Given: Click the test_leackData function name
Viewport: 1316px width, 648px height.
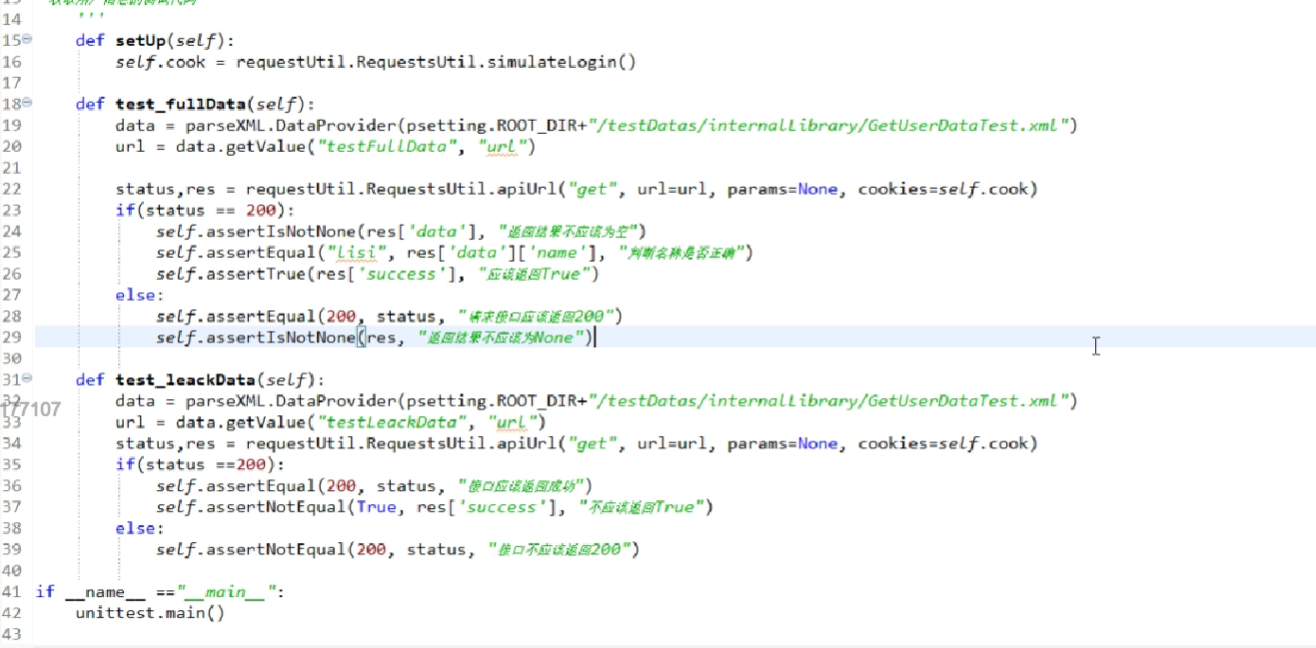Looking at the screenshot, I should click(185, 380).
